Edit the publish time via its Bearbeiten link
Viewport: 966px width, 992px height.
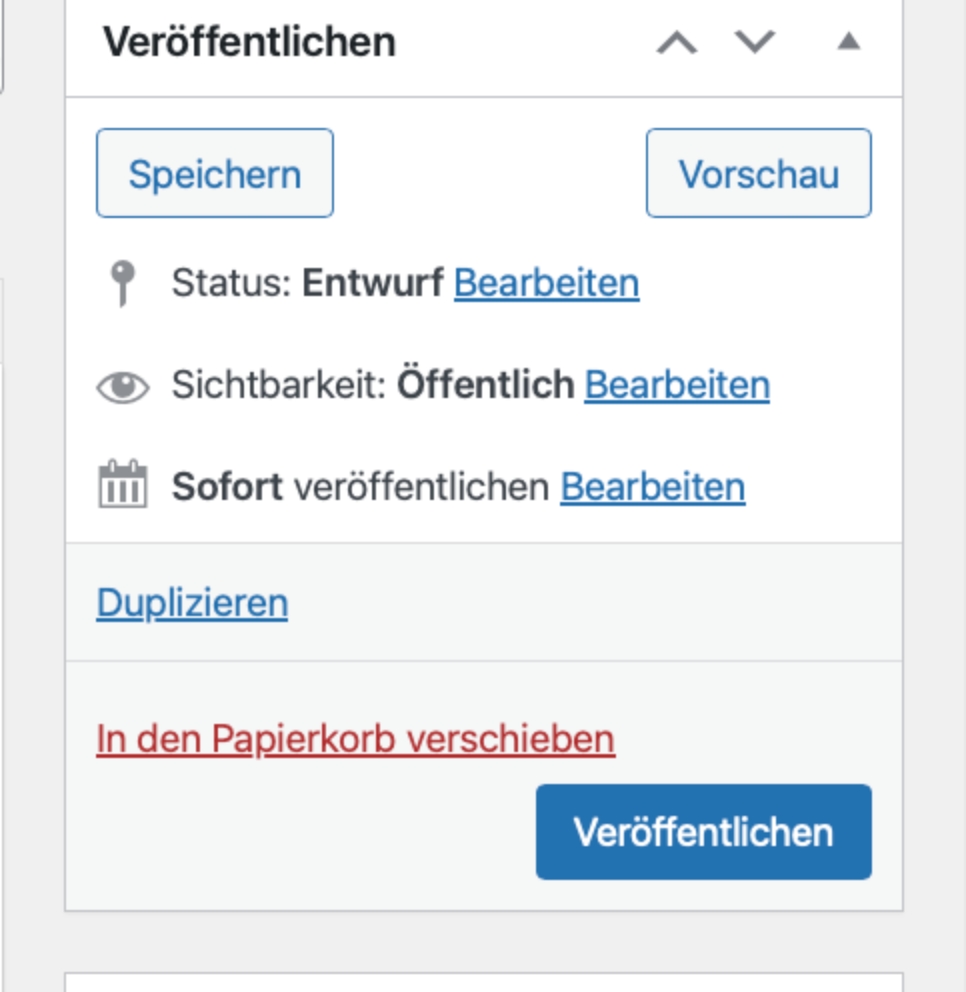pos(652,487)
